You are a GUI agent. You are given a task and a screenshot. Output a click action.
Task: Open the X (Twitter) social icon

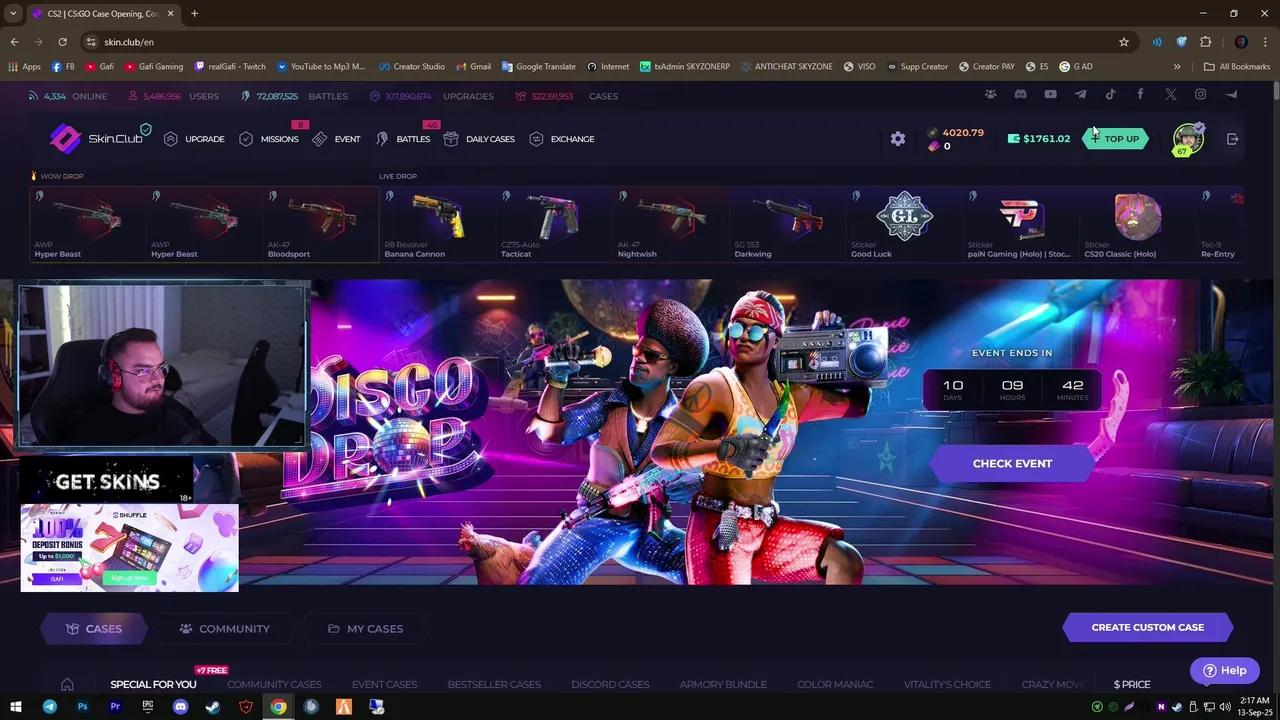(x=1170, y=95)
